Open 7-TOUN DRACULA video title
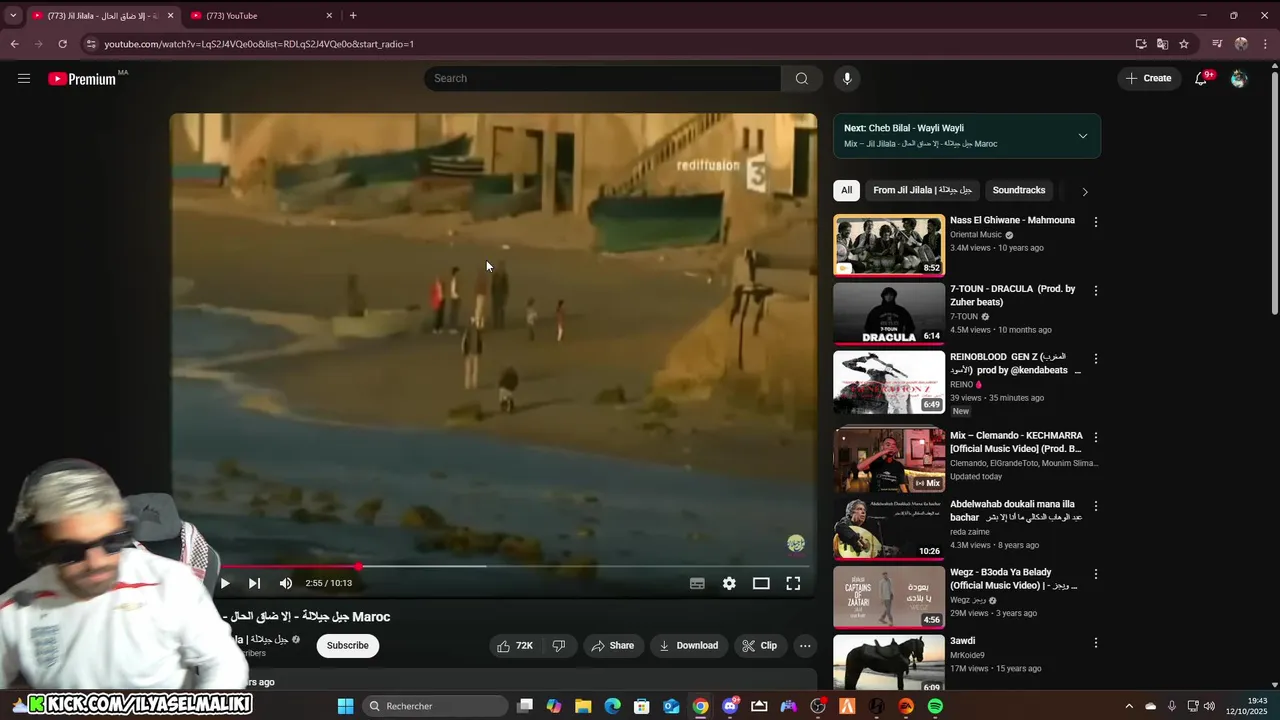1280x720 pixels. click(1012, 295)
